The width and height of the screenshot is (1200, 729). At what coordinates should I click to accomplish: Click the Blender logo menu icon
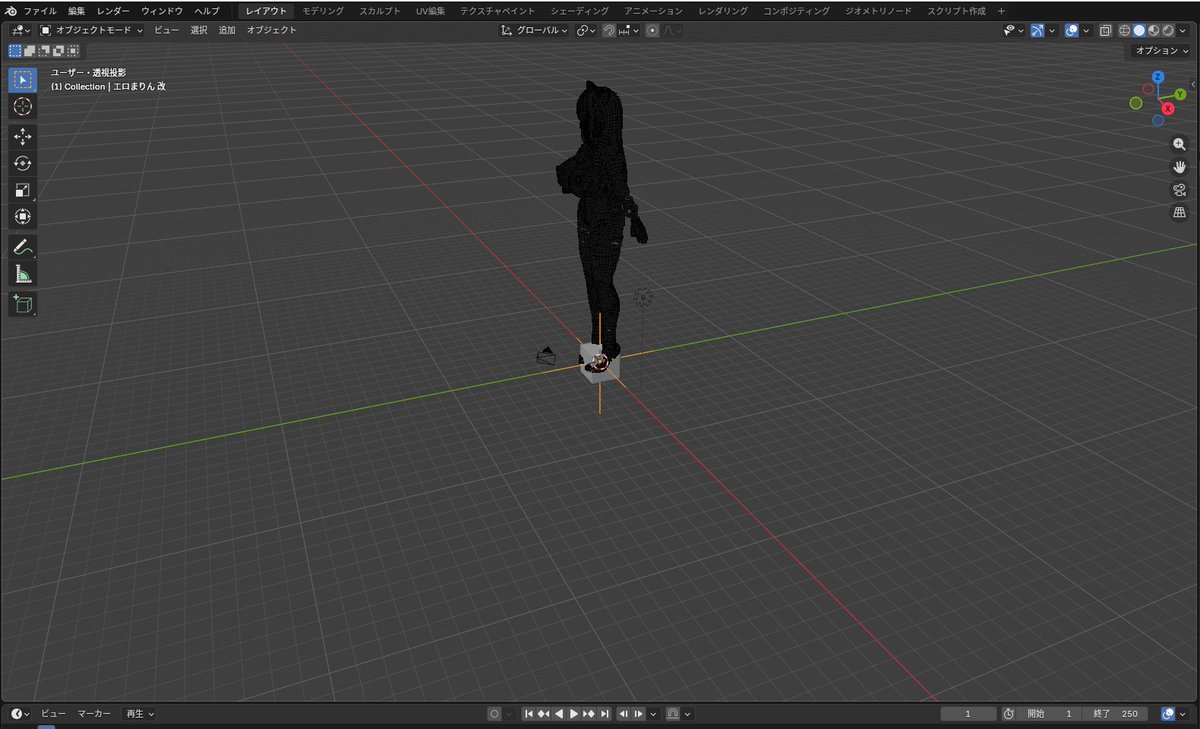tap(11, 10)
